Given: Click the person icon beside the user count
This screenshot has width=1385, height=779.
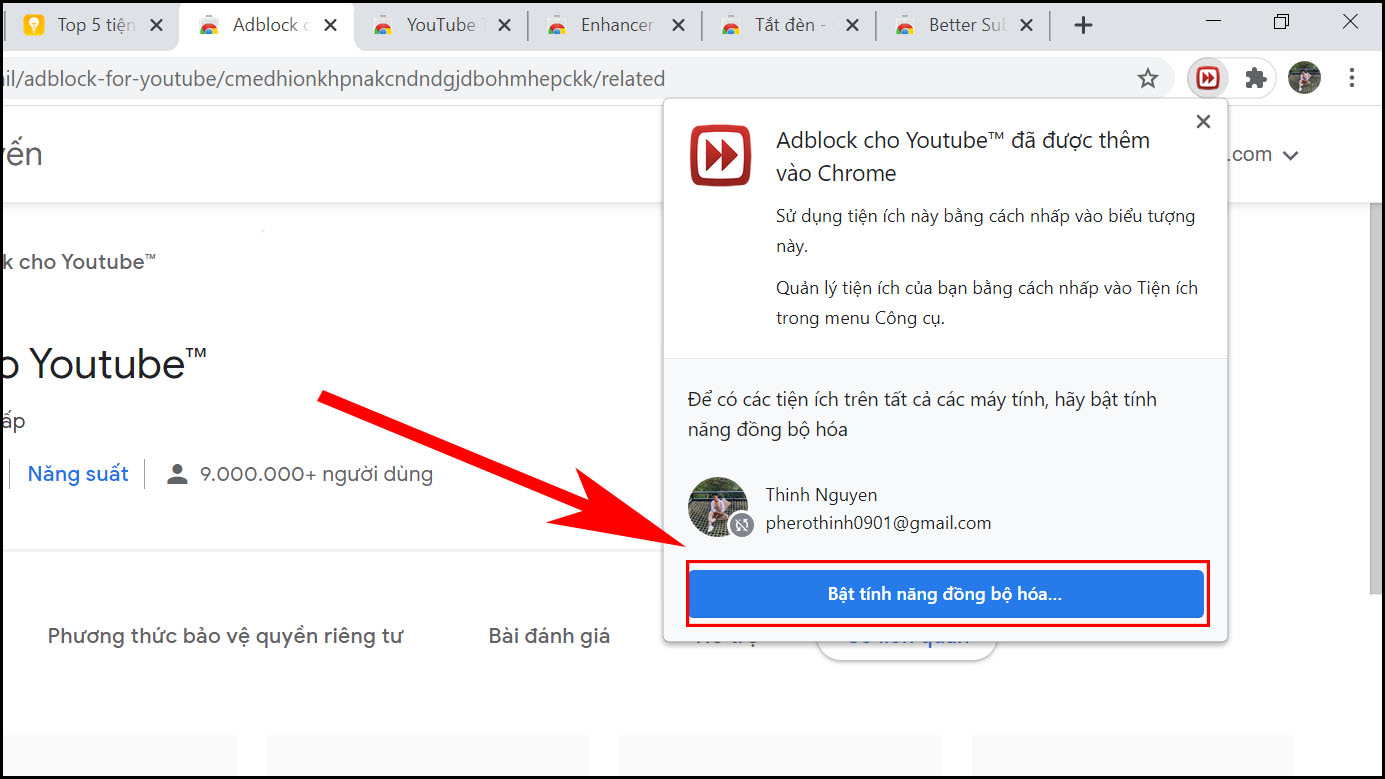Looking at the screenshot, I should pyautogui.click(x=177, y=473).
